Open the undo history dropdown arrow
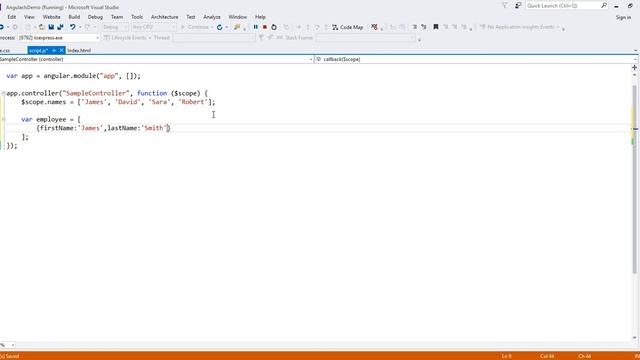 (x=80, y=27)
